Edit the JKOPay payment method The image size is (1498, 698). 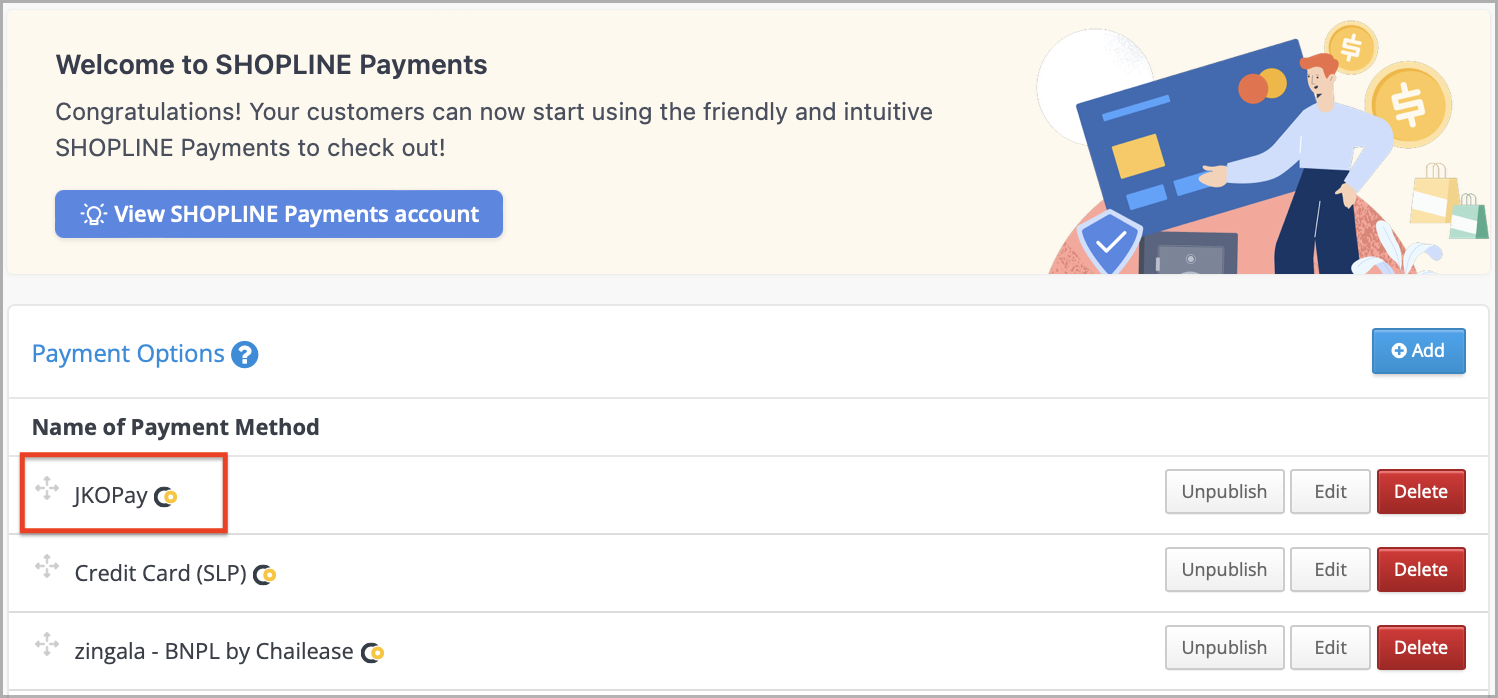click(x=1330, y=492)
